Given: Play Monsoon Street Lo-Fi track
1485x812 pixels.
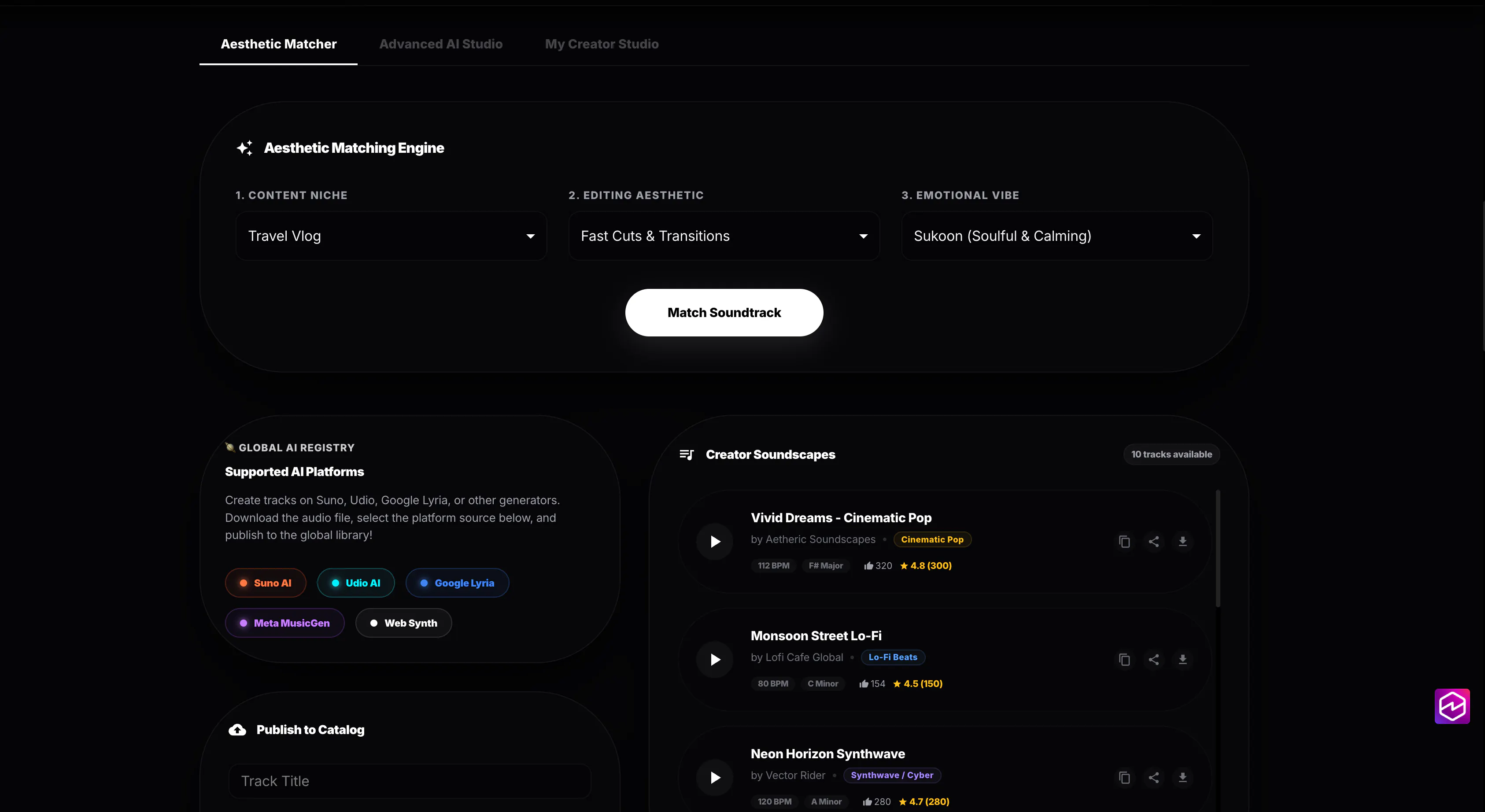Looking at the screenshot, I should pyautogui.click(x=715, y=659).
